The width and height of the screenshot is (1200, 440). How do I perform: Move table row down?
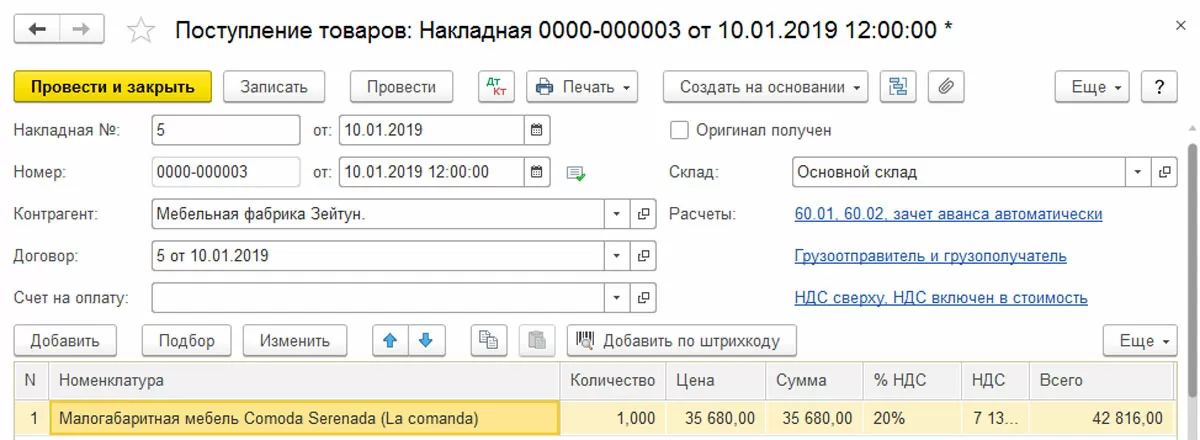pos(425,341)
